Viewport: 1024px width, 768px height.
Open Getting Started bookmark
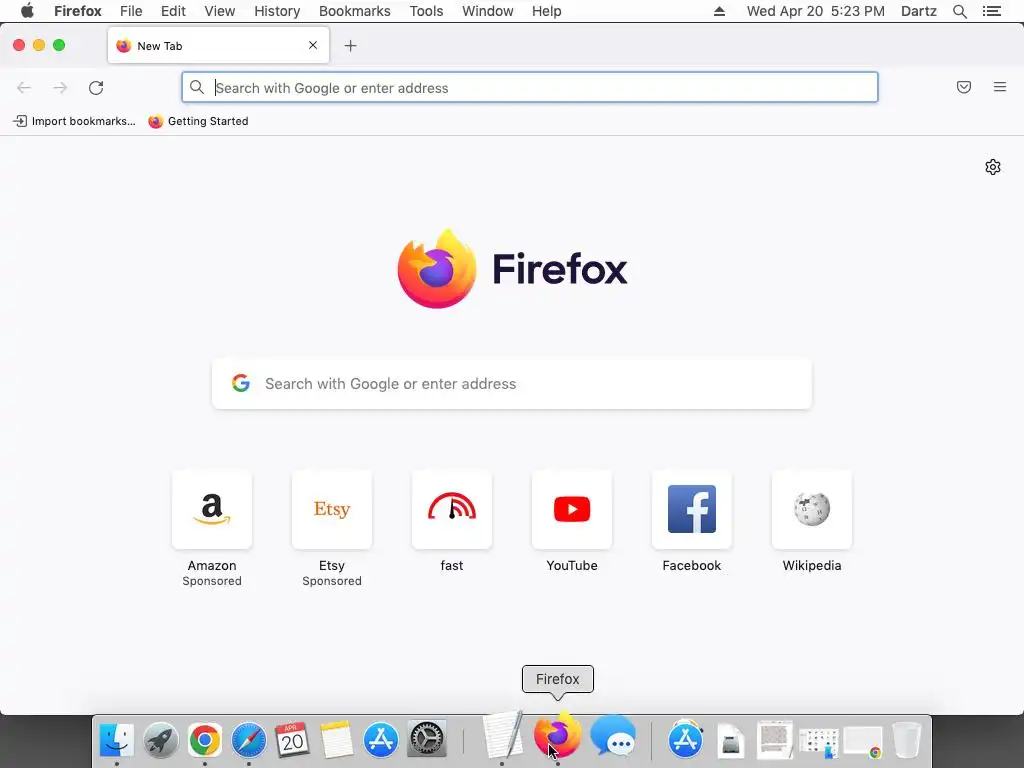point(198,121)
